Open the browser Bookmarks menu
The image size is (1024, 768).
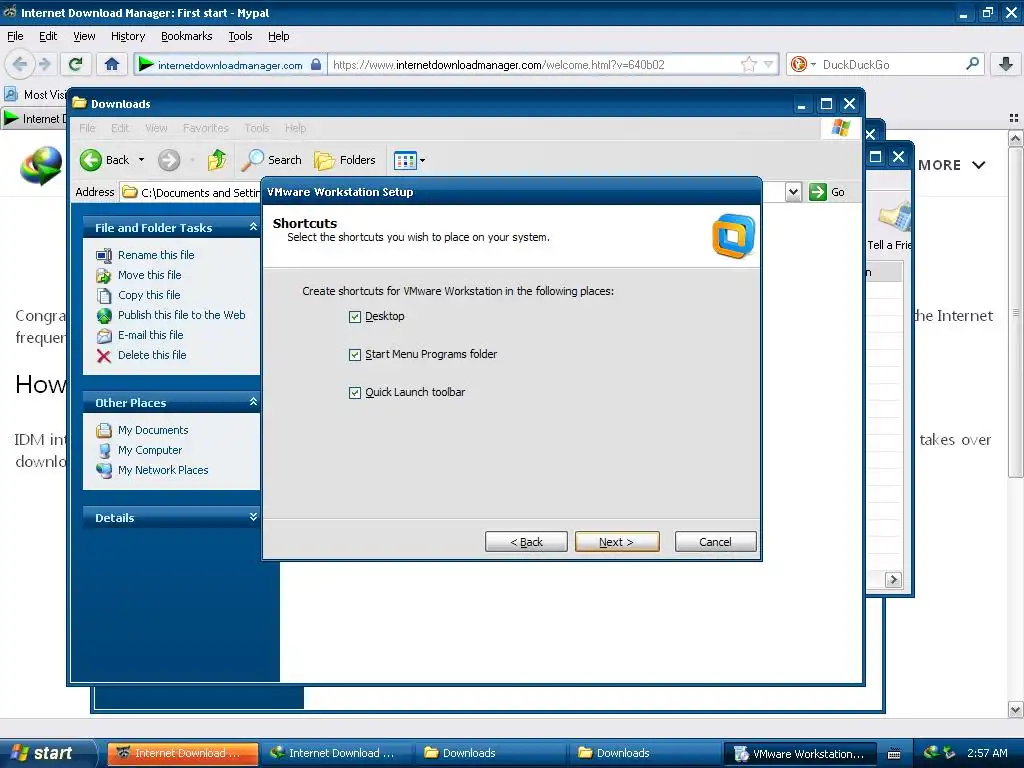pyautogui.click(x=187, y=36)
